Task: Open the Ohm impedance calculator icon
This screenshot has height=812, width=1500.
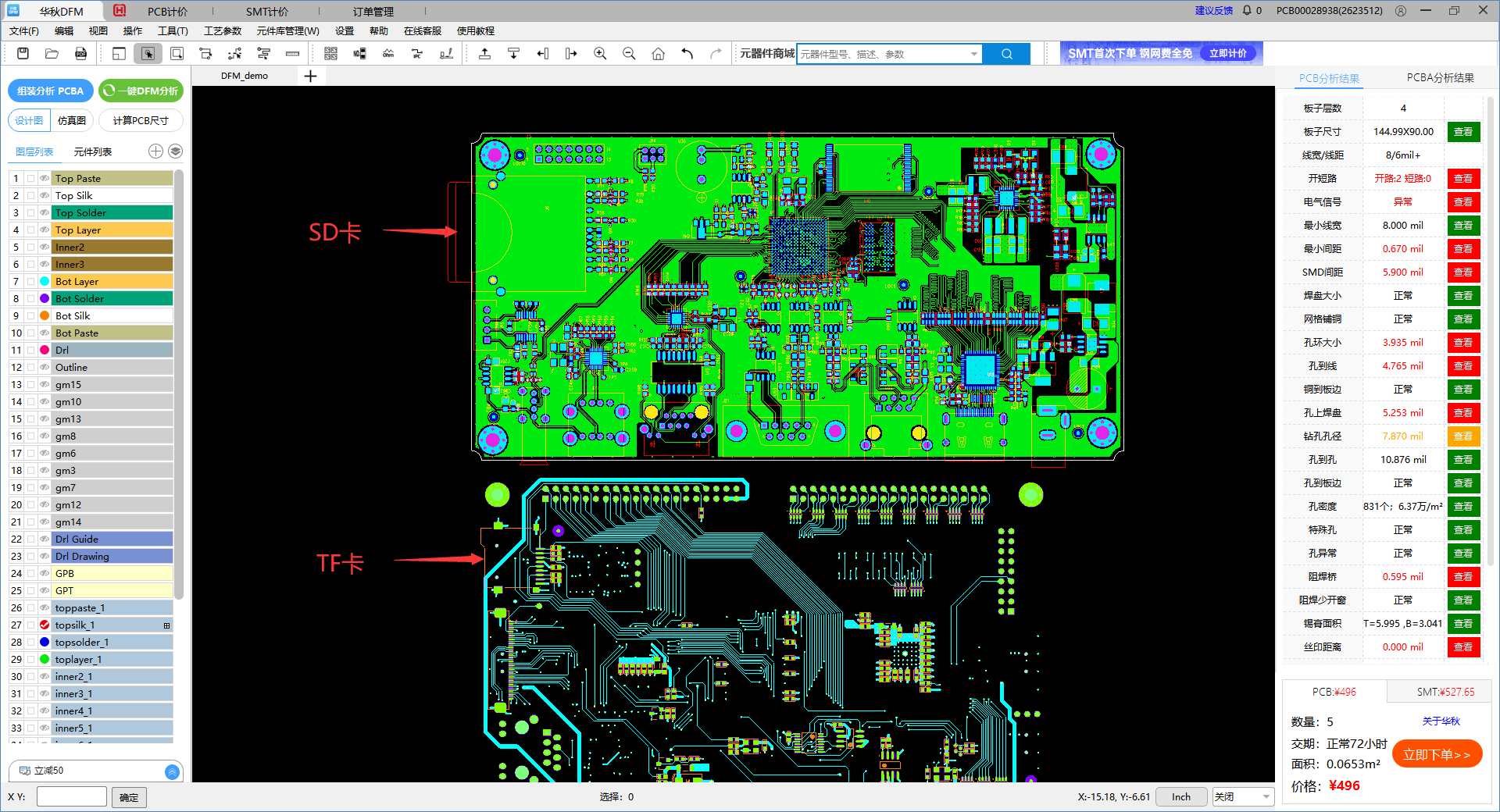Action: click(388, 53)
